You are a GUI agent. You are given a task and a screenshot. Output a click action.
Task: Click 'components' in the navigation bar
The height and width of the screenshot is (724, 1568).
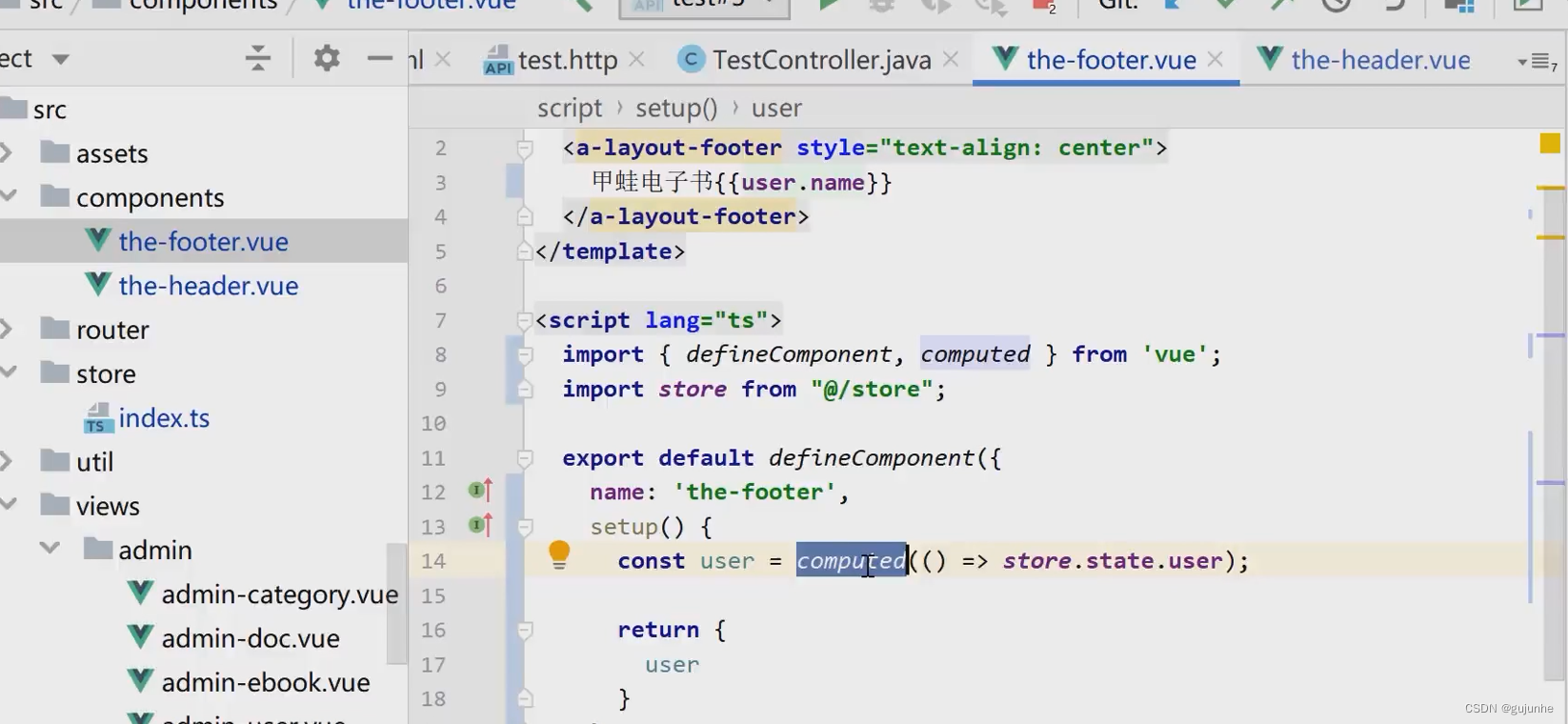tap(203, 5)
